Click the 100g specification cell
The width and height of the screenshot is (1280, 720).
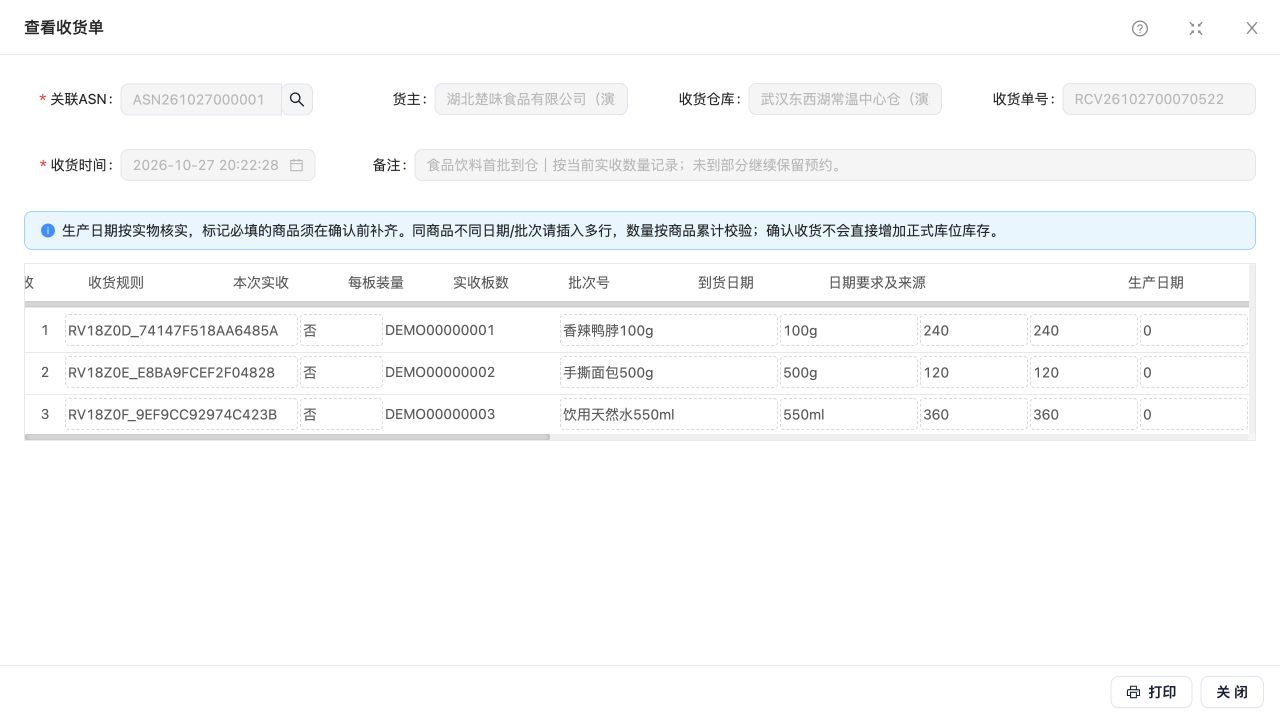pyautogui.click(x=849, y=330)
